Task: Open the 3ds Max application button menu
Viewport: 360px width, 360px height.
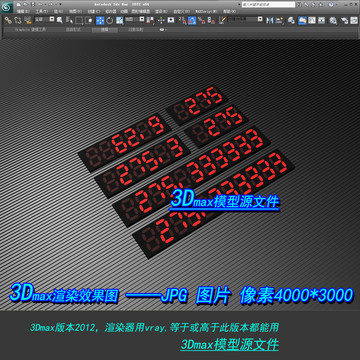Action: [x=7, y=7]
